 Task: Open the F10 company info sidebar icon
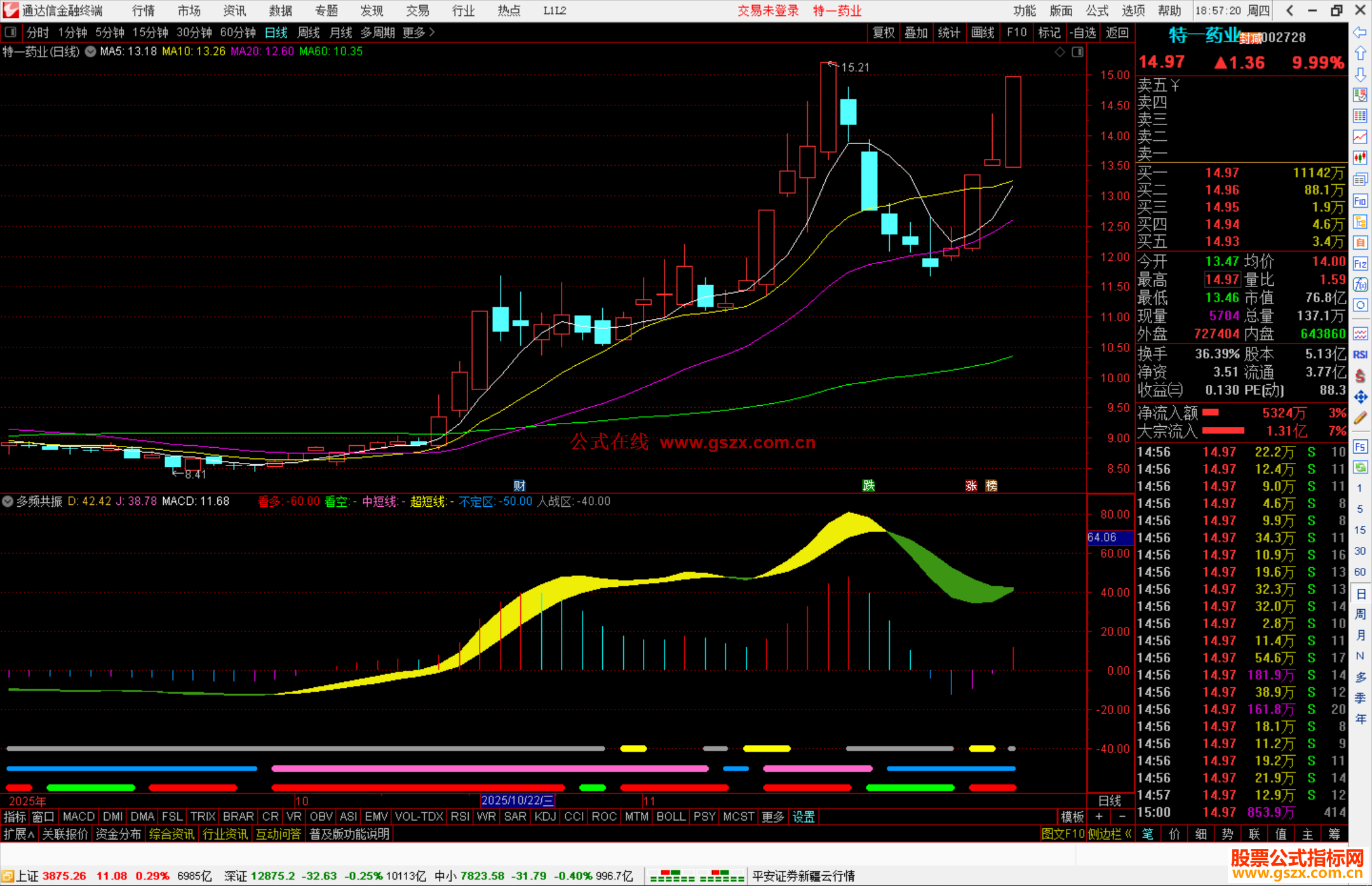pos(1360,201)
